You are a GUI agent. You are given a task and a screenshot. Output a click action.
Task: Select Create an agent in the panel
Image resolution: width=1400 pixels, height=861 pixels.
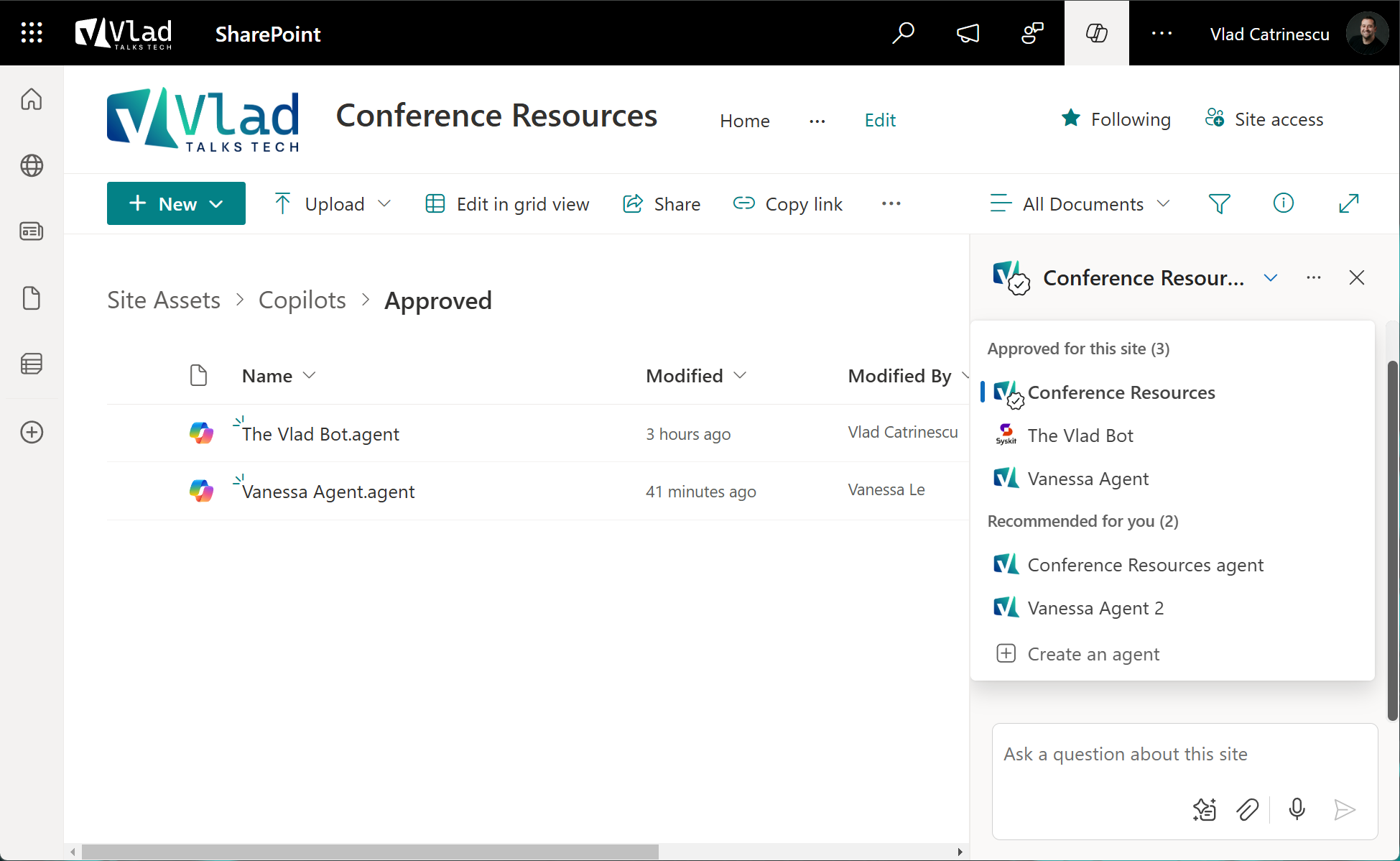[1093, 653]
